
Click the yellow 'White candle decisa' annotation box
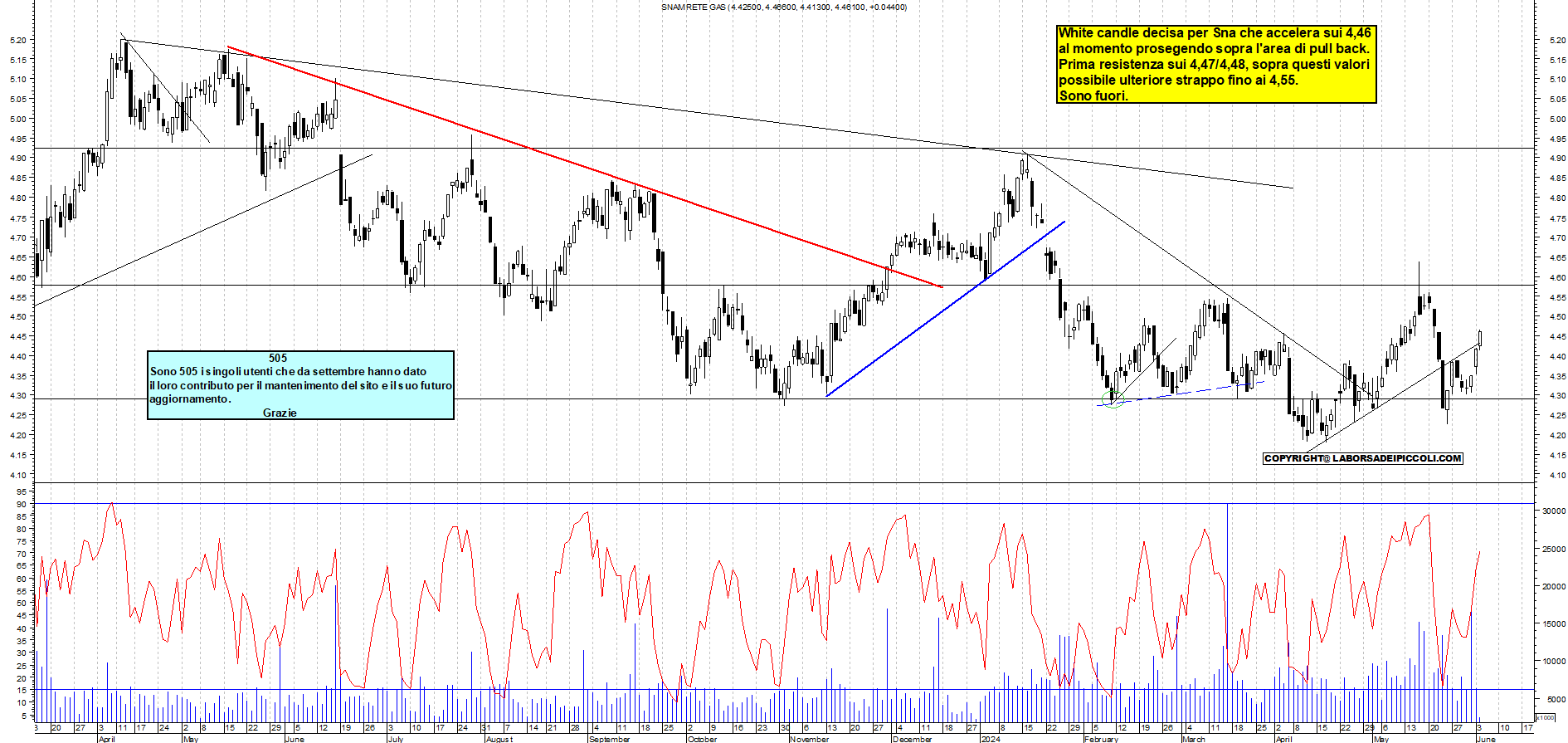1216,64
